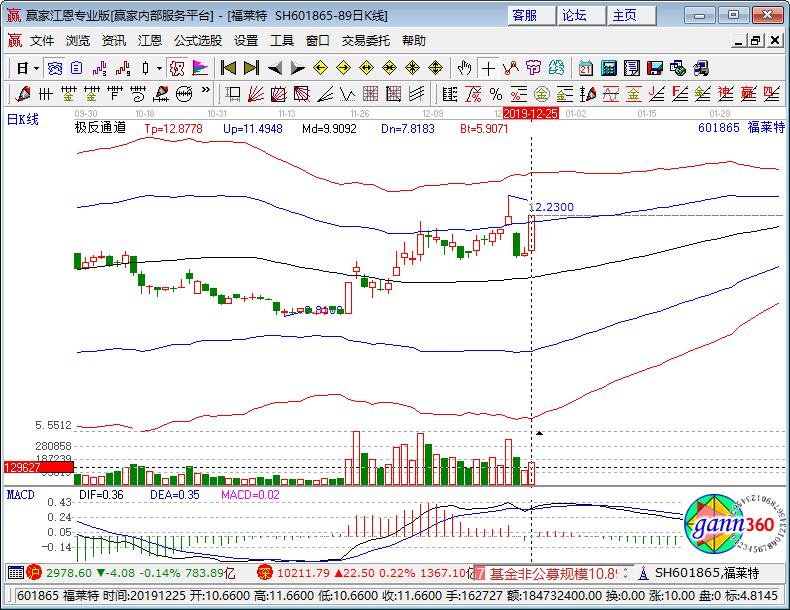Click the save floppy disk icon

[x=655, y=68]
